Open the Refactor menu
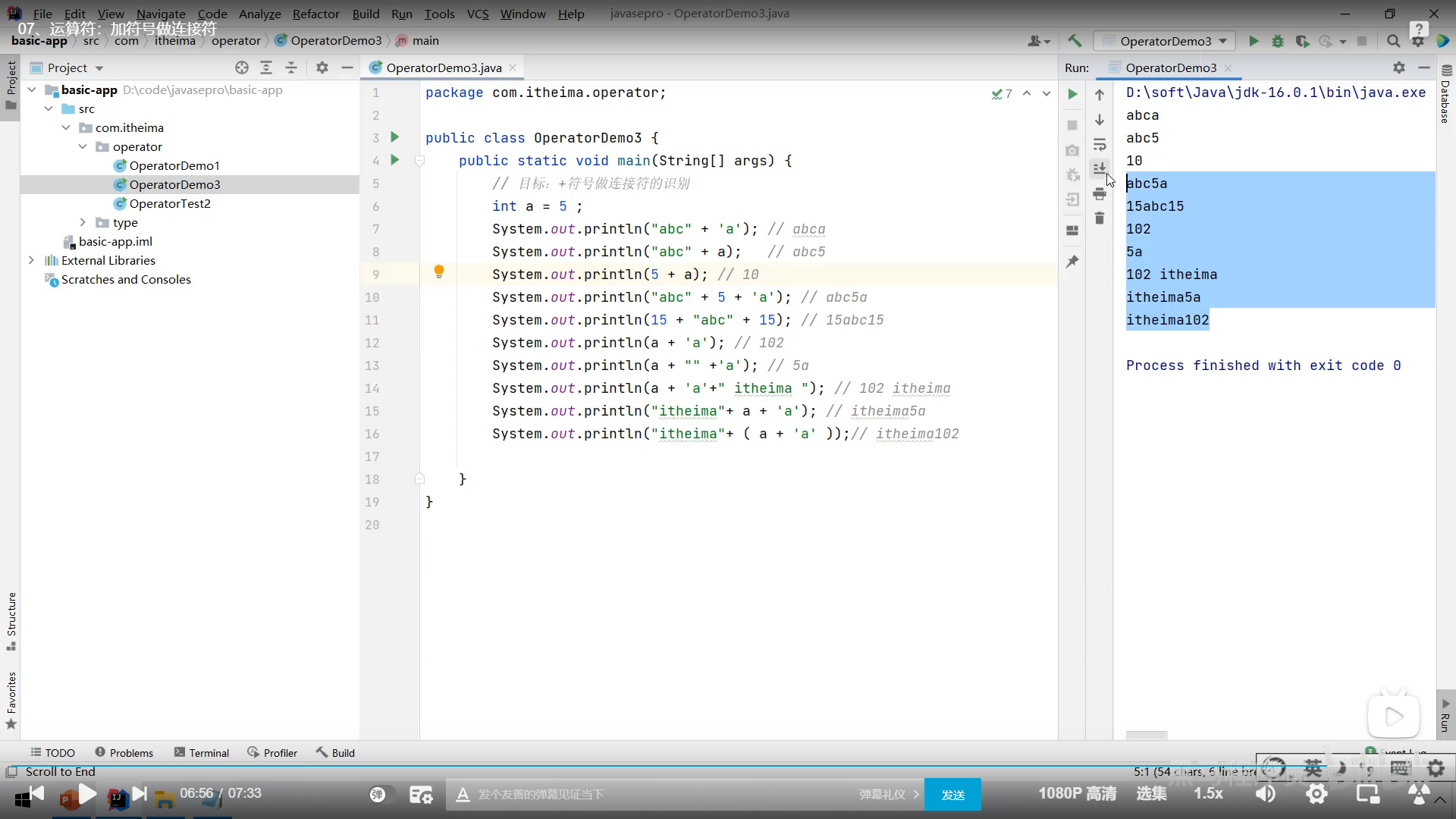 point(315,14)
